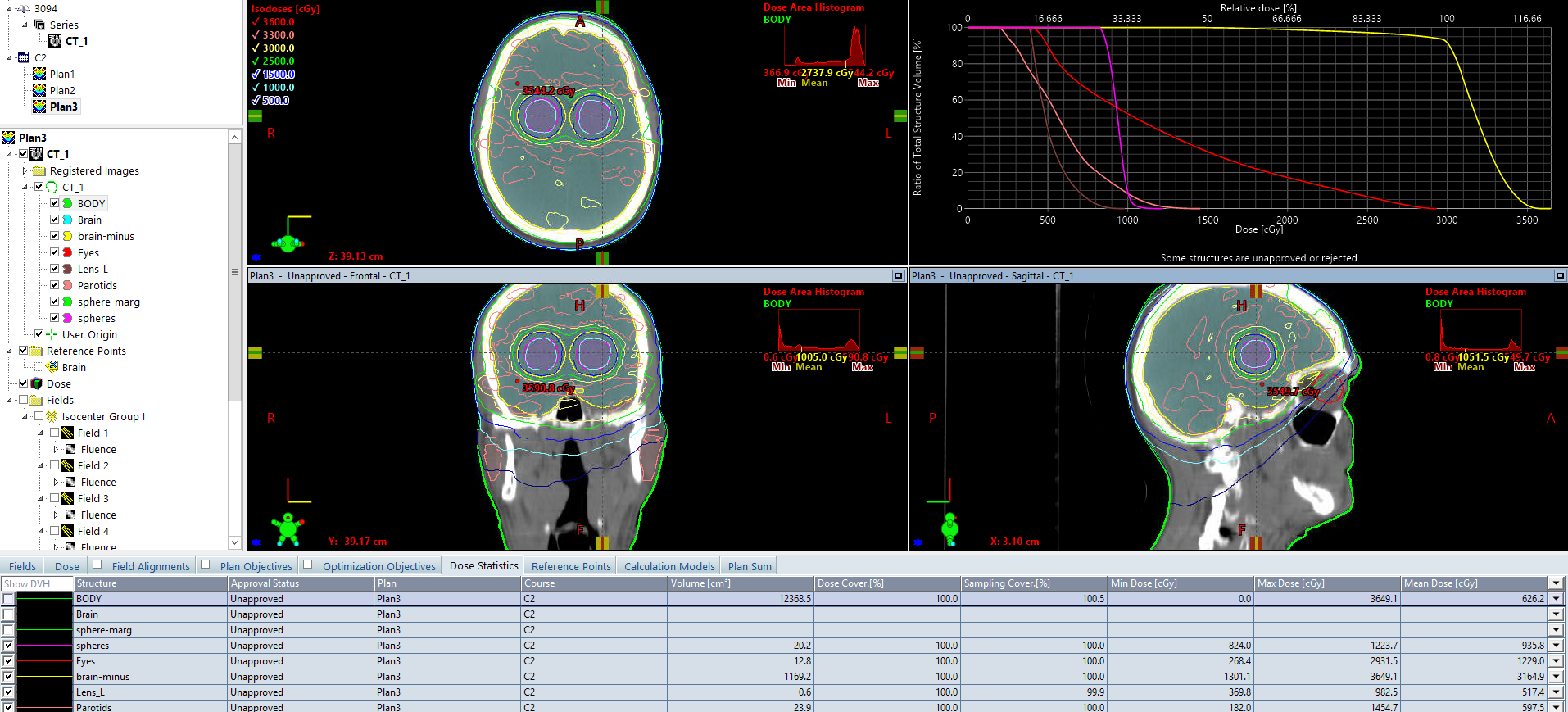Uncheck the Dose display checkbox
The width and height of the screenshot is (1568, 712).
click(x=24, y=383)
